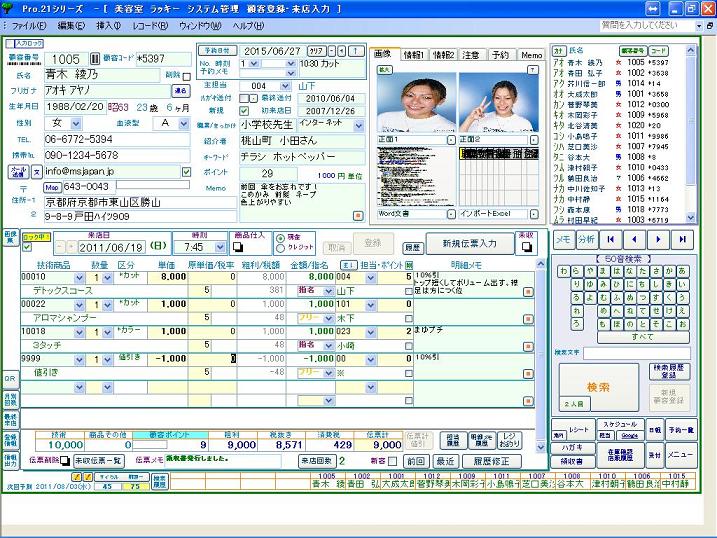717x538 pixels.
Task: Open フリー dropdown for 木下 row
Action: 328,319
